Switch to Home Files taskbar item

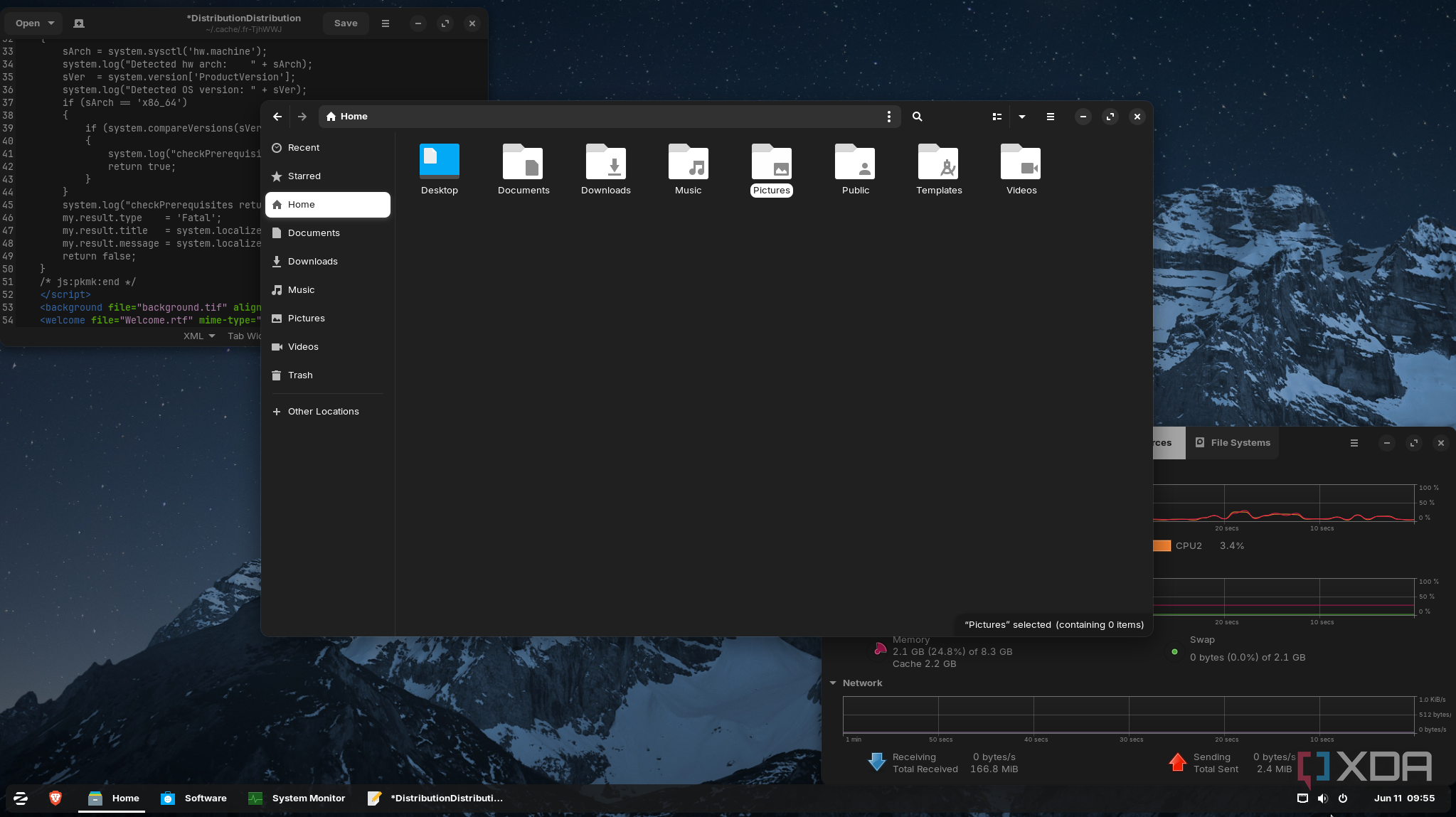click(x=112, y=799)
